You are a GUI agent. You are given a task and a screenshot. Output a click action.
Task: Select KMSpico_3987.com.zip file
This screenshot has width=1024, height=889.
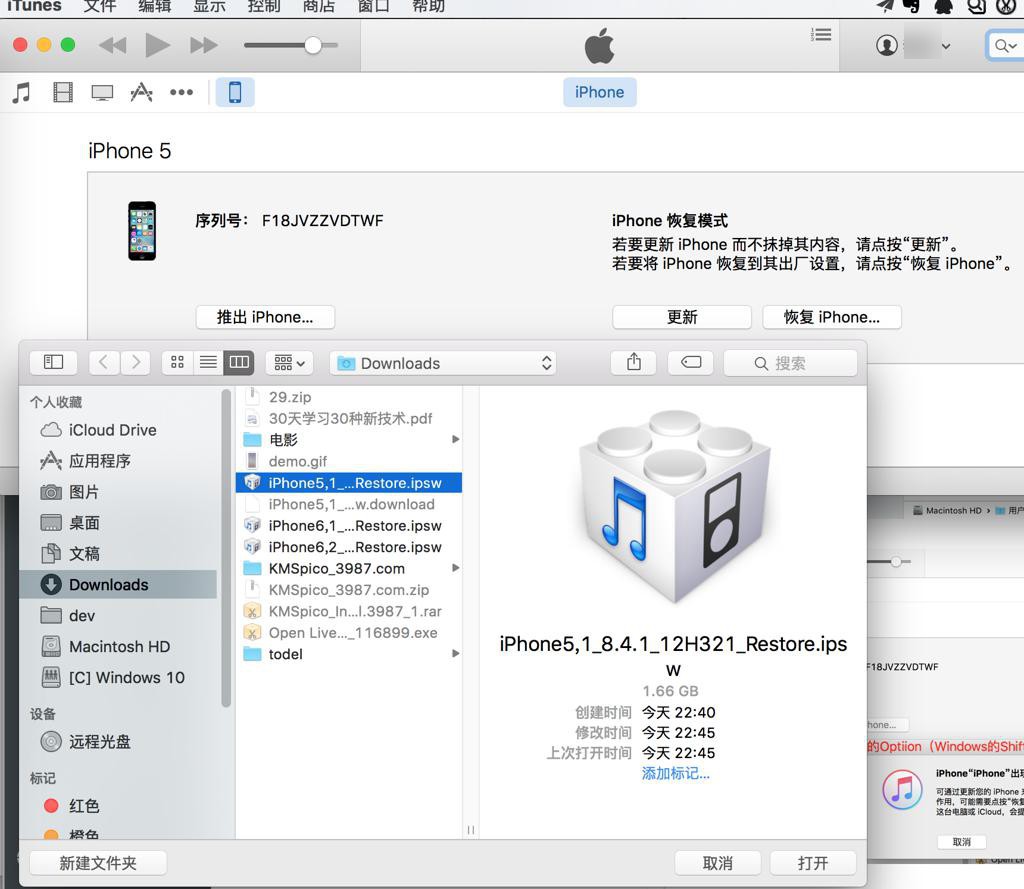tap(349, 590)
